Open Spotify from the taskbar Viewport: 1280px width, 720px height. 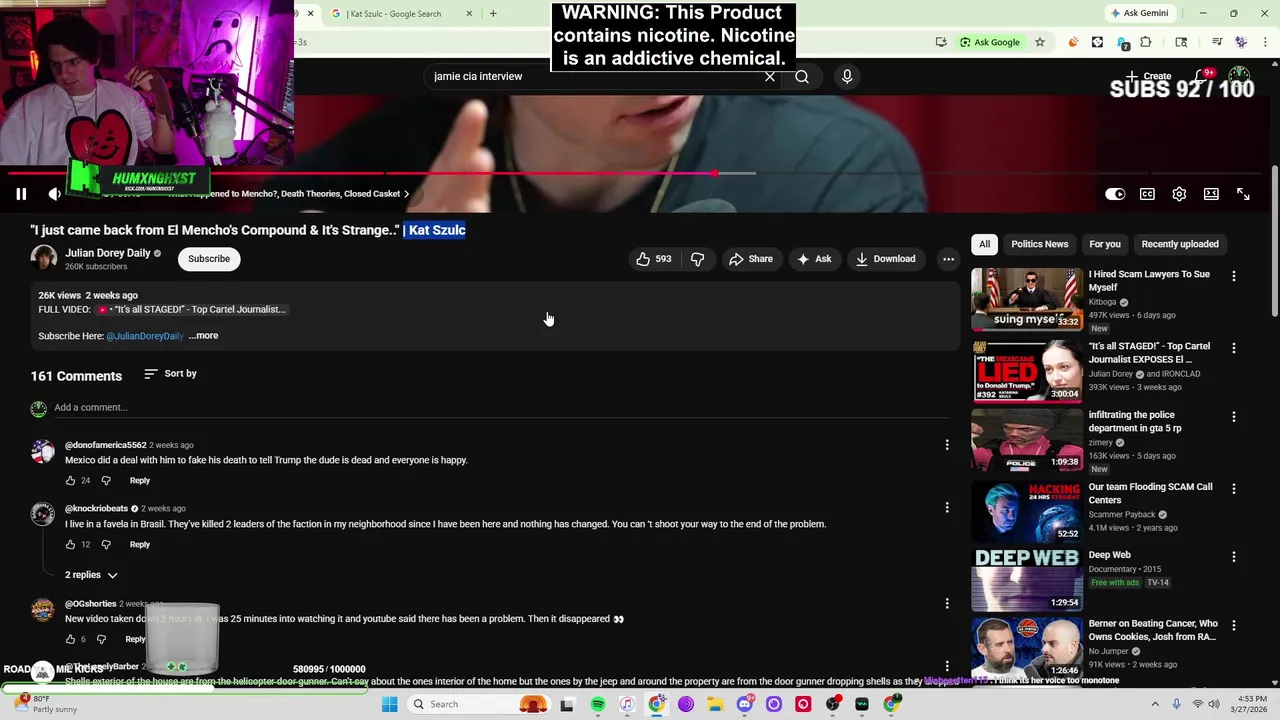coord(598,704)
